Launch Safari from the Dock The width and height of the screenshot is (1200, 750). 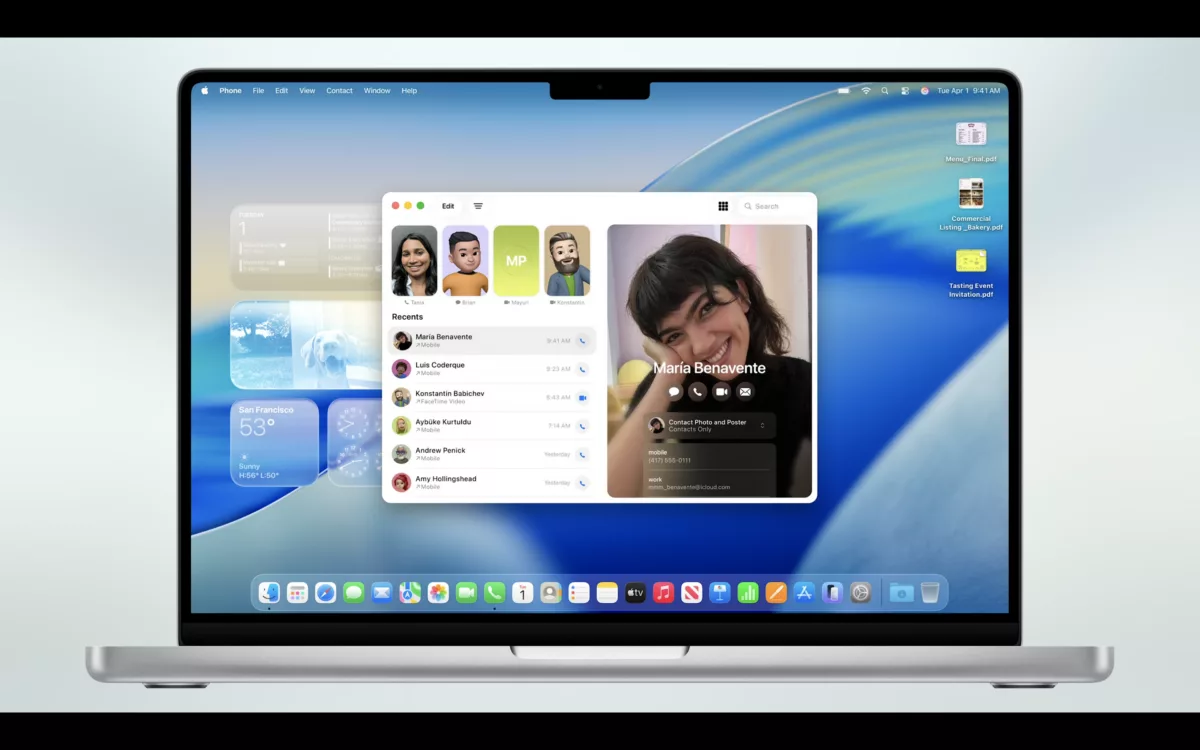pos(325,593)
